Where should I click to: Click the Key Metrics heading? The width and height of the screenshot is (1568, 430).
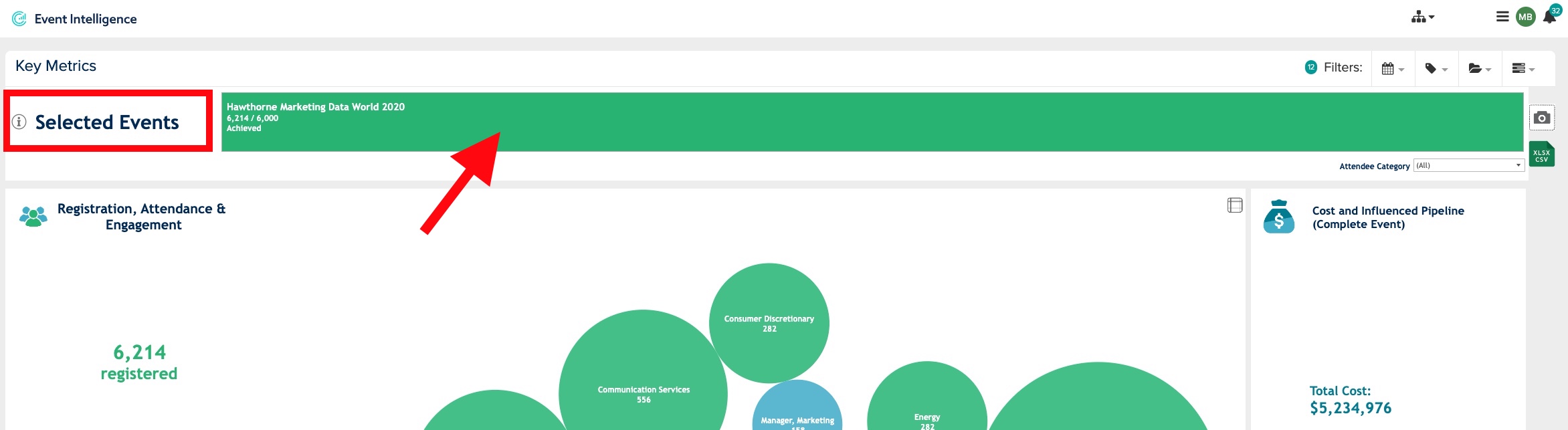point(56,66)
